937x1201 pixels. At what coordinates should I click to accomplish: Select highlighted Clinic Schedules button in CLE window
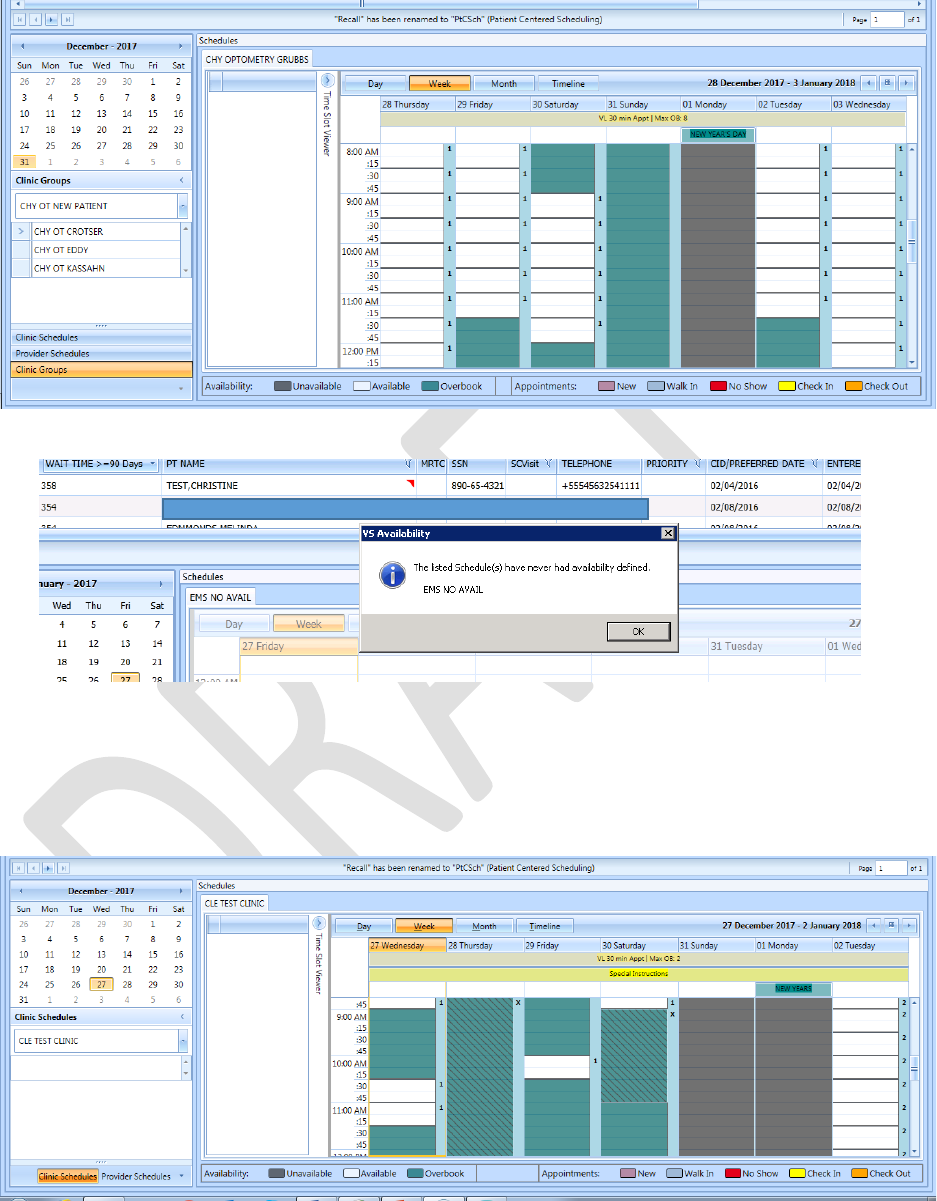click(68, 1177)
